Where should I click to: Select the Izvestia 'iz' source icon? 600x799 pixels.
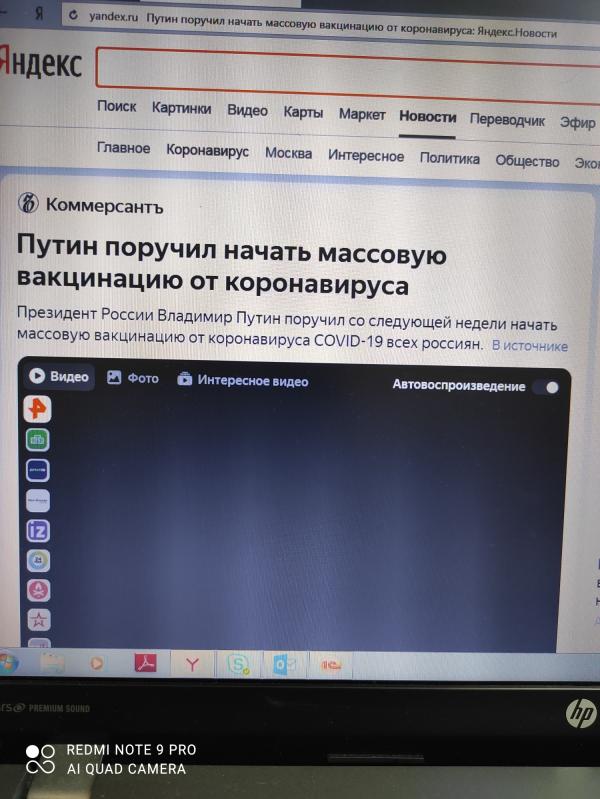38,531
